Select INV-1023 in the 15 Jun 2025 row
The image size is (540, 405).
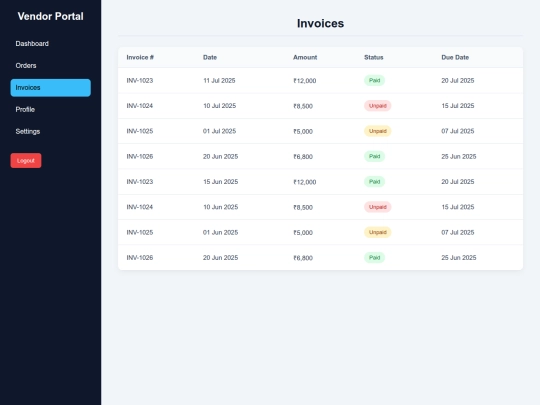(139, 182)
